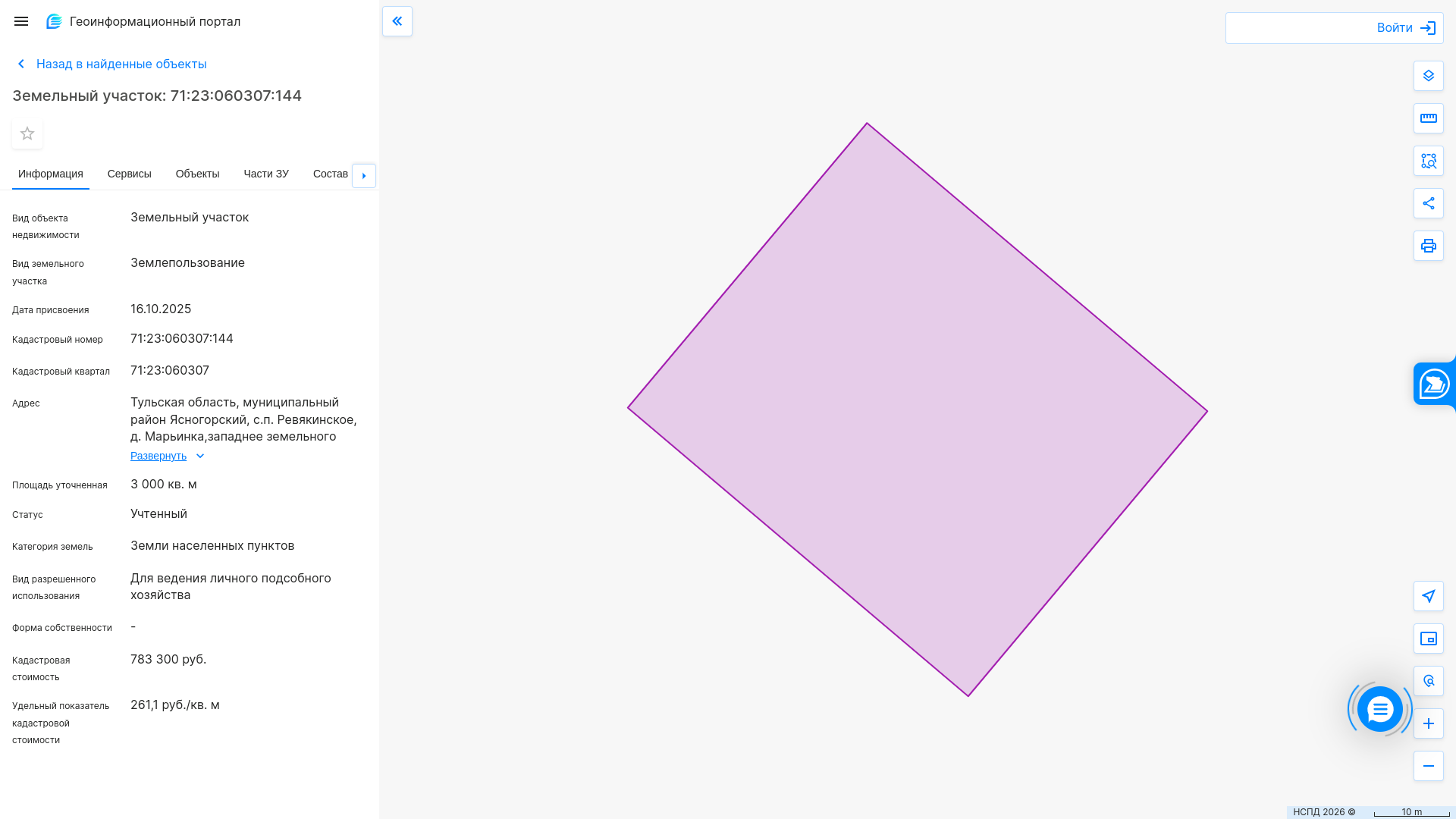Print the current map view

click(x=1428, y=246)
